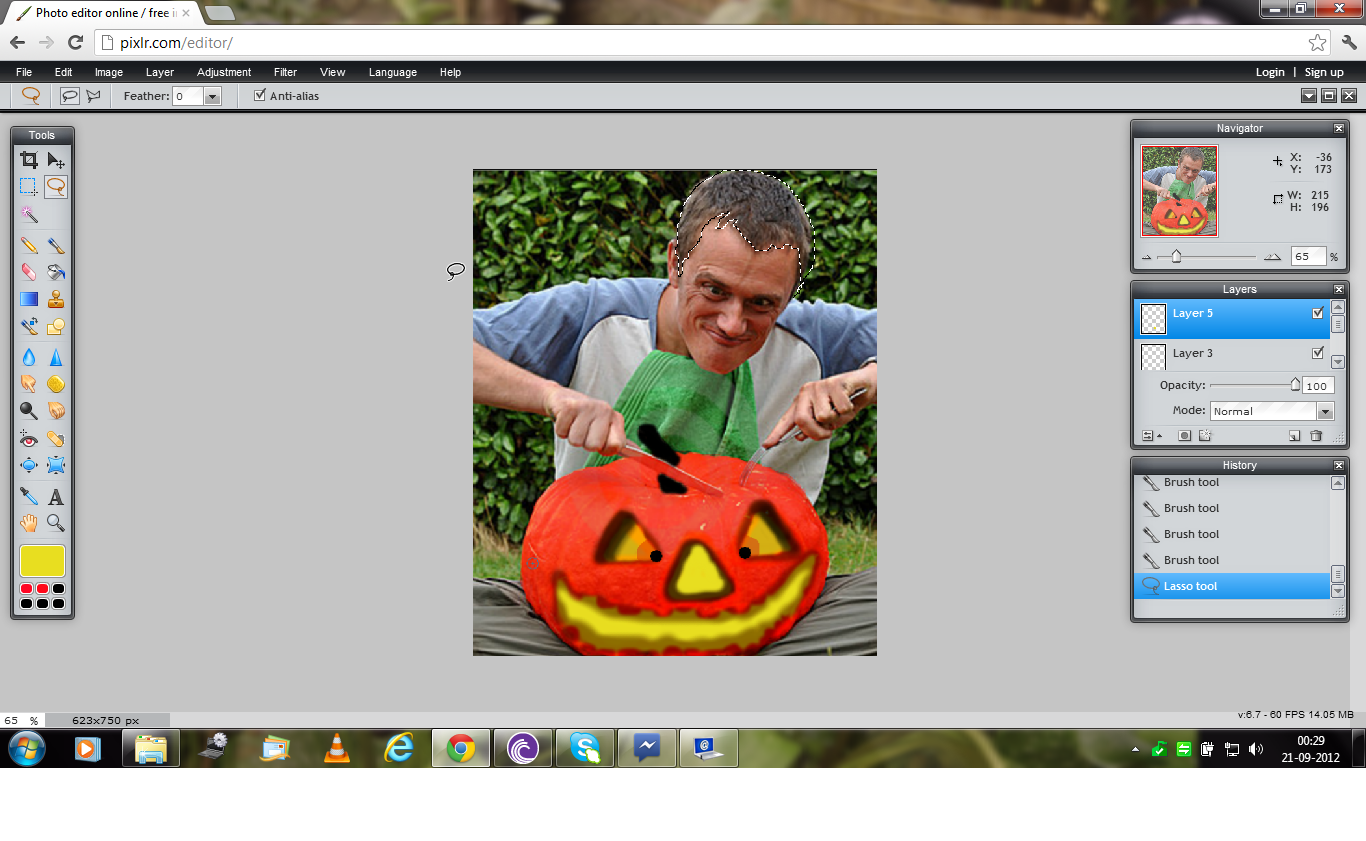Select the Burn tool

(56, 410)
